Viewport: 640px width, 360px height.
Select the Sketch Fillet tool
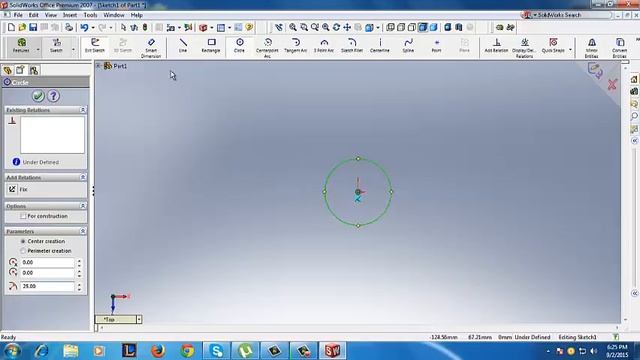(x=352, y=46)
